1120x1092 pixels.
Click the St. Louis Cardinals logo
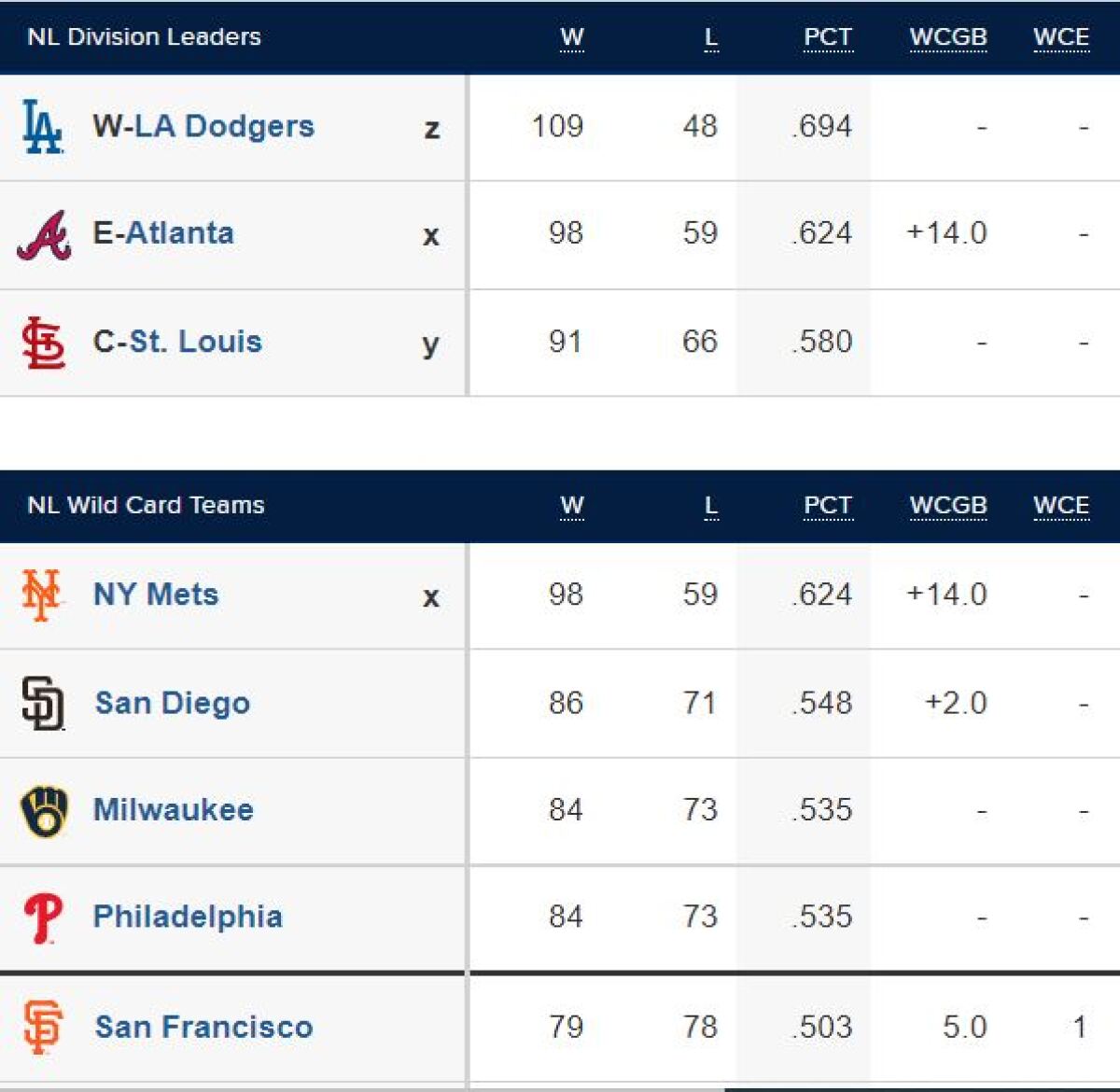(x=43, y=343)
